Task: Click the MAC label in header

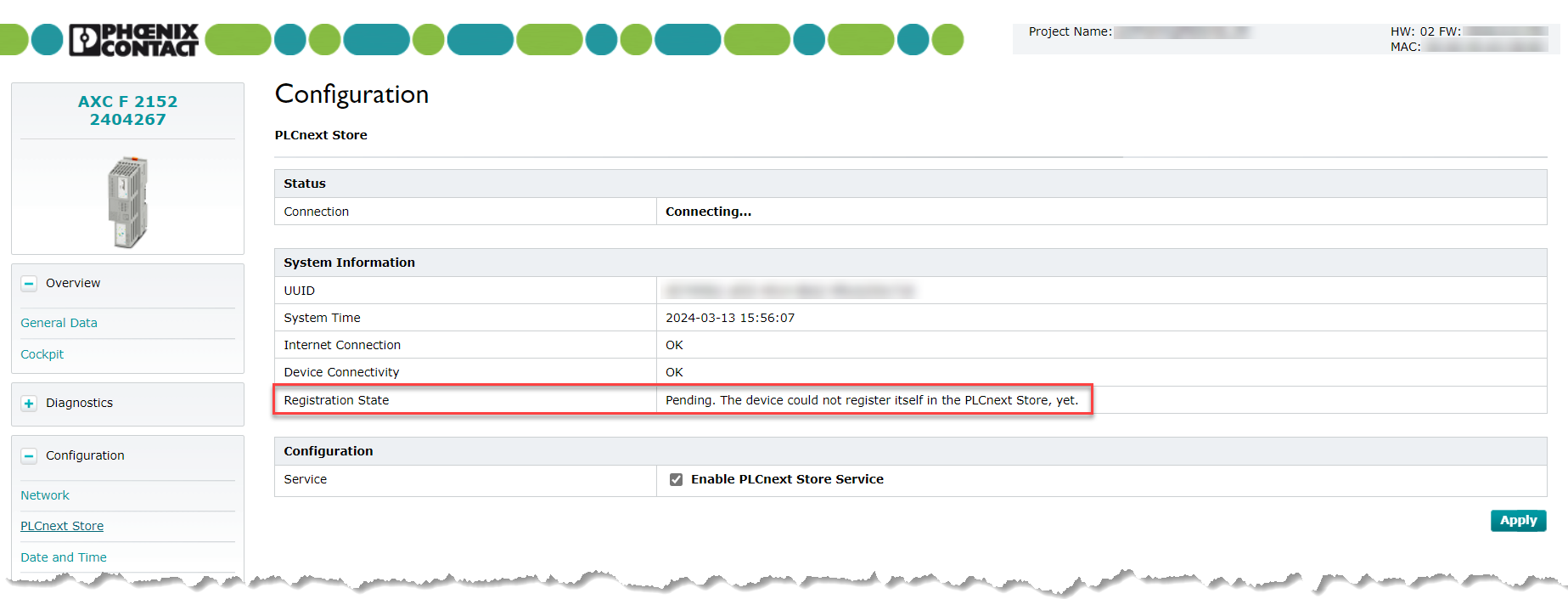Action: (x=1405, y=47)
